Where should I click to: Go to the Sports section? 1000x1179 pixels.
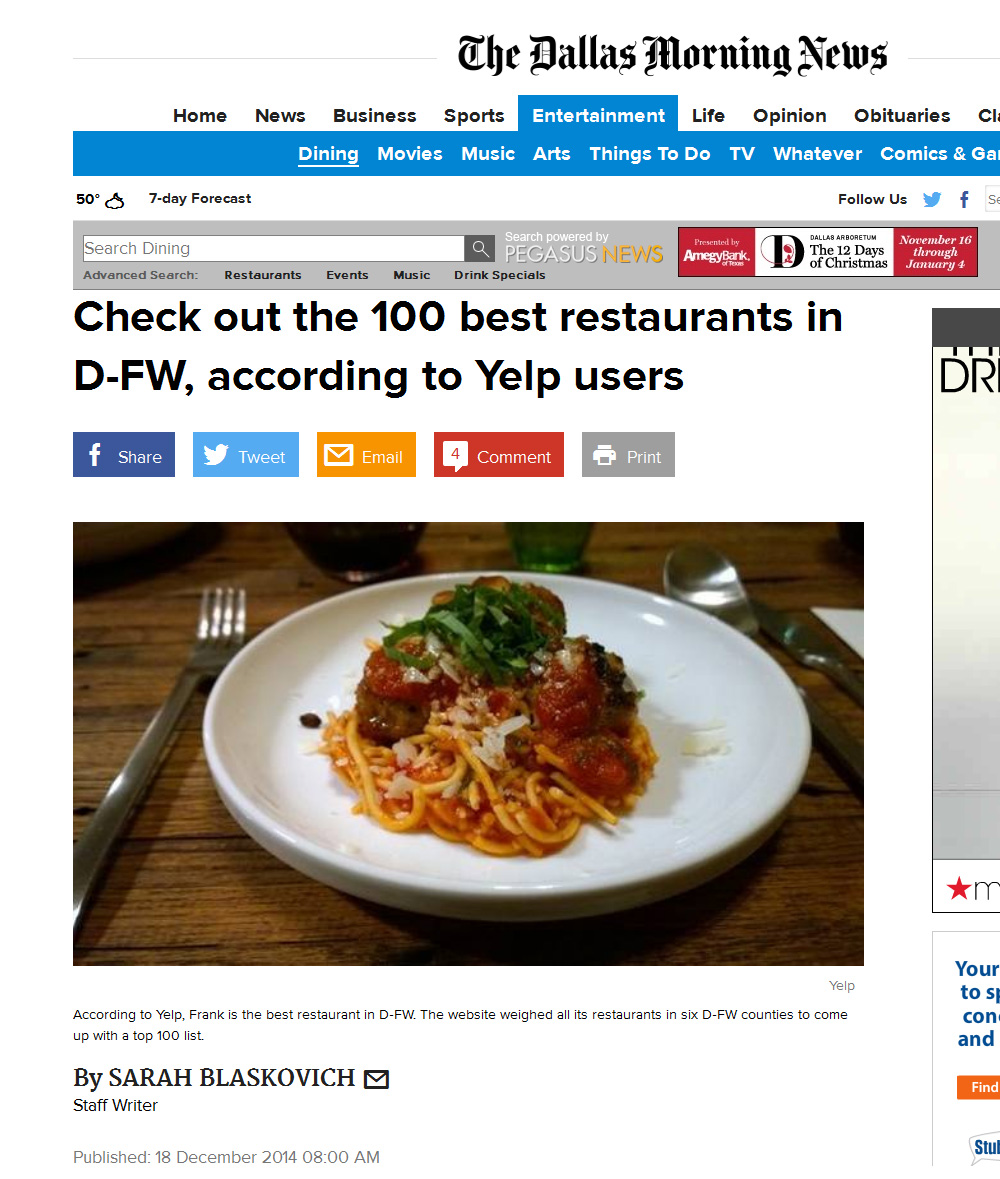click(474, 116)
